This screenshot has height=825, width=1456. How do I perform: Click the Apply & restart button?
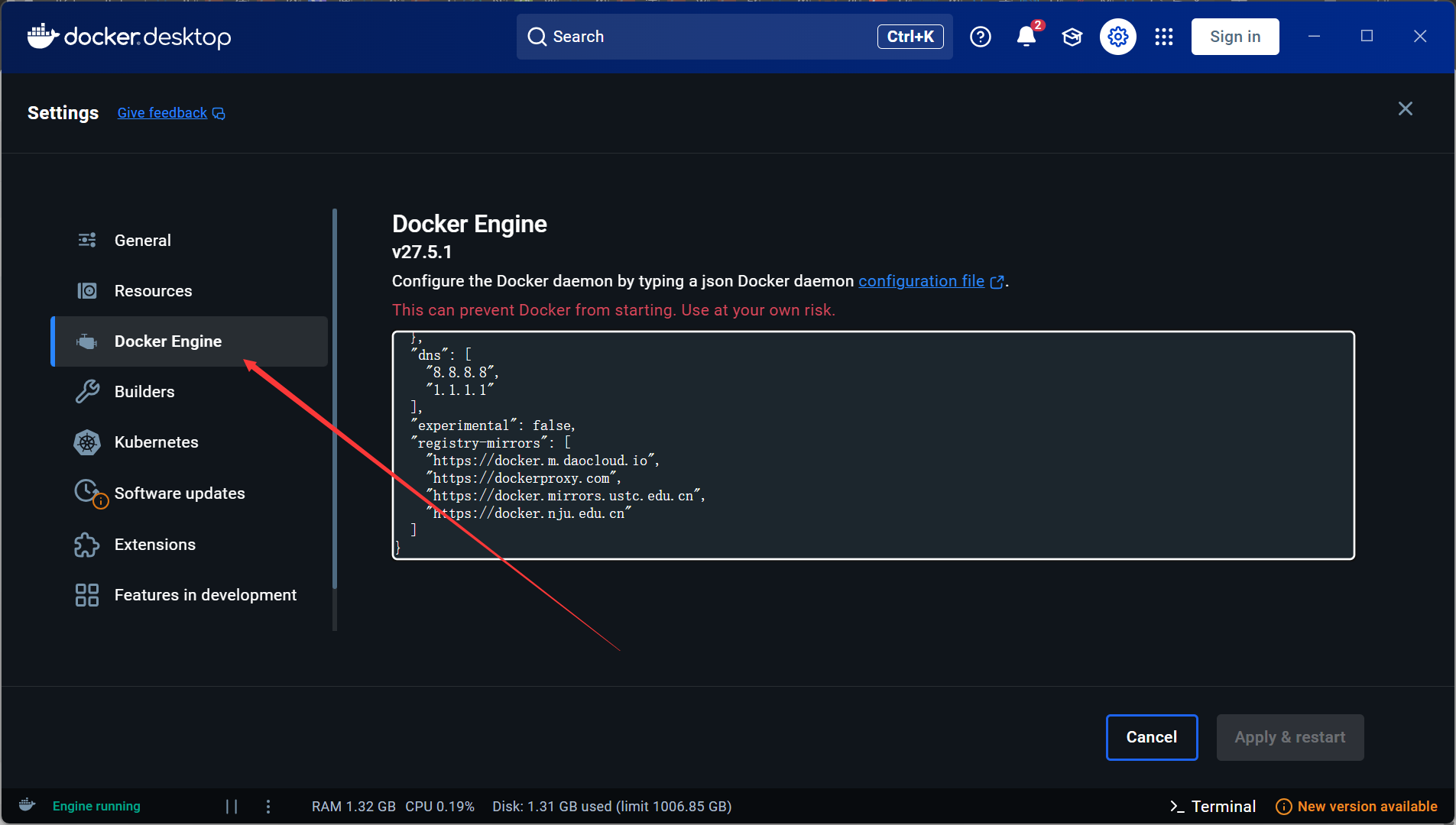1290,737
